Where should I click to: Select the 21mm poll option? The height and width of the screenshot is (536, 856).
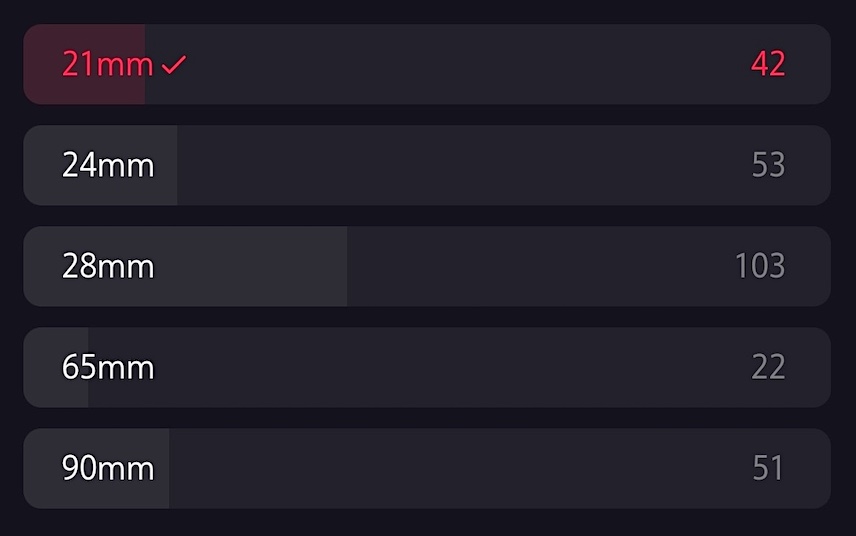coord(107,65)
